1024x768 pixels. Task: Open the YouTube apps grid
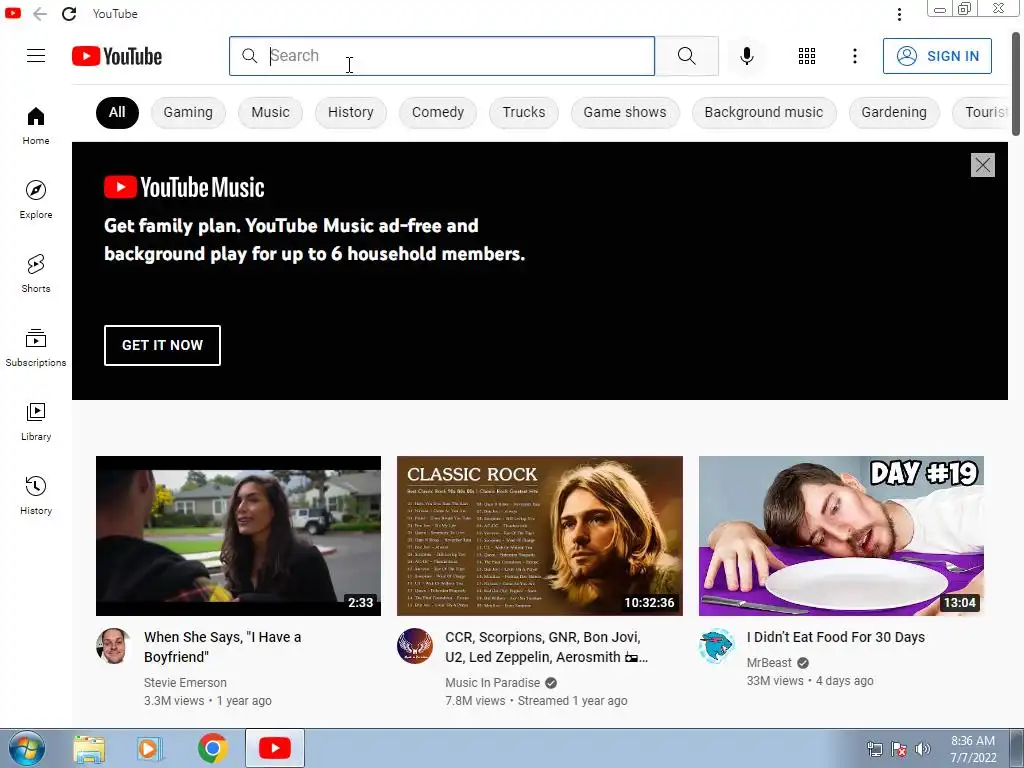pyautogui.click(x=807, y=56)
